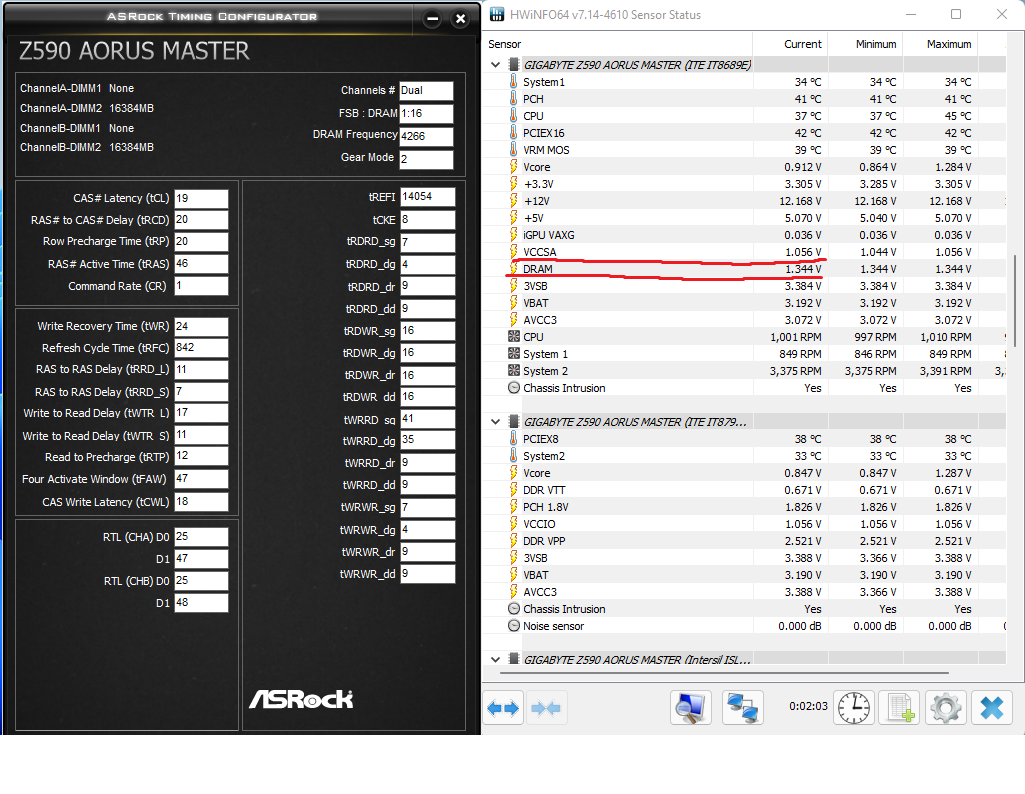
Task: Minimize the HWiNFO64 Sensor Status window
Action: (x=911, y=14)
